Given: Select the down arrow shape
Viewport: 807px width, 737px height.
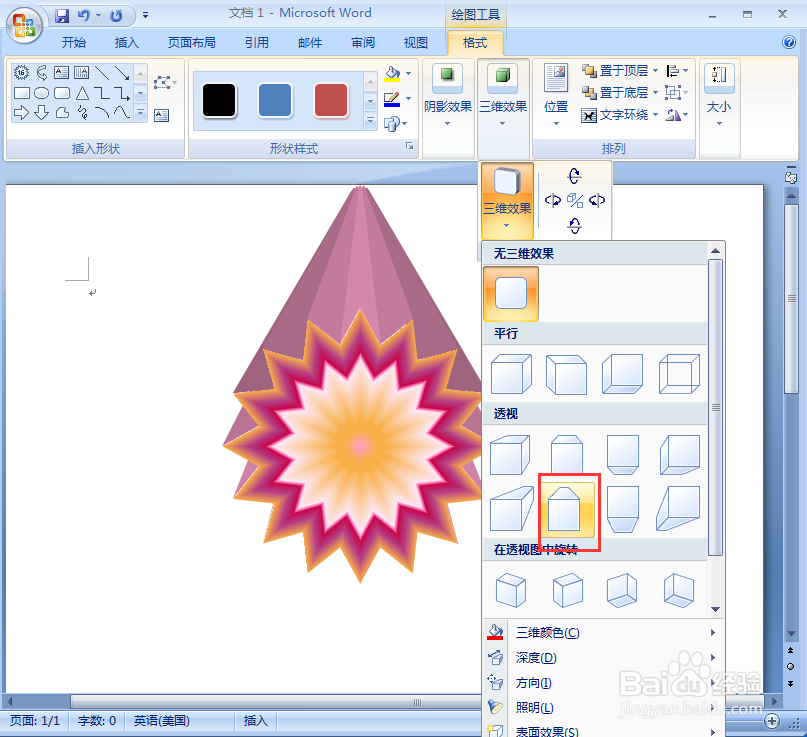Looking at the screenshot, I should [41, 112].
